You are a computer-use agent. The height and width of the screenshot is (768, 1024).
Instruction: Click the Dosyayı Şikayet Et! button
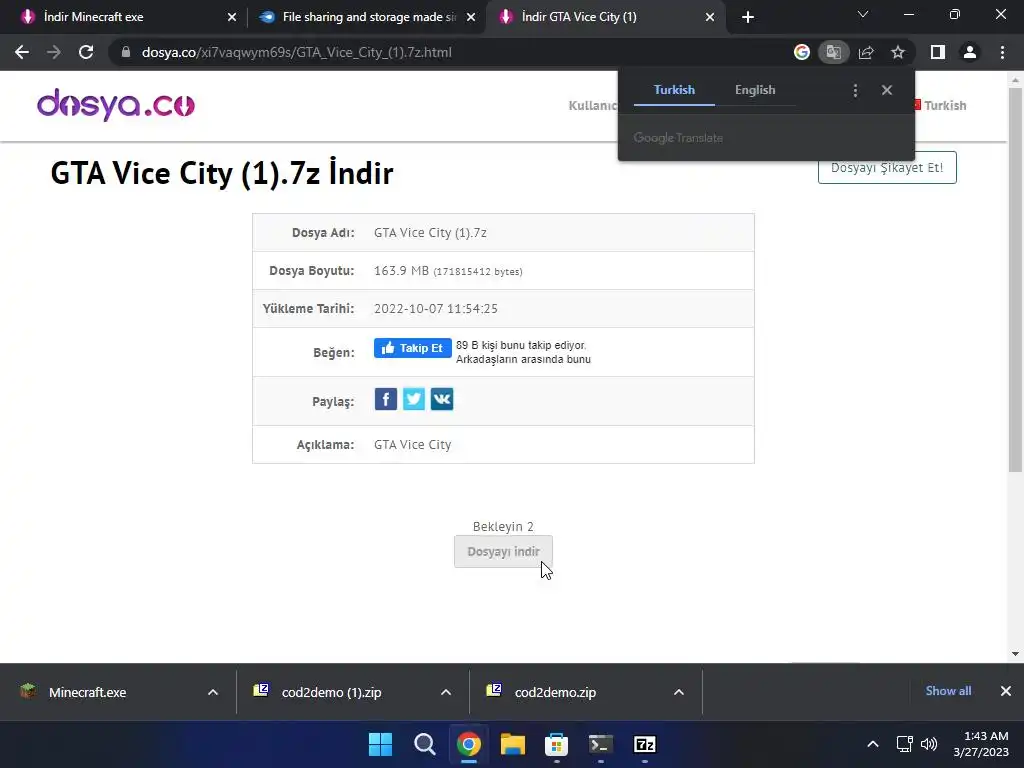pyautogui.click(x=888, y=168)
